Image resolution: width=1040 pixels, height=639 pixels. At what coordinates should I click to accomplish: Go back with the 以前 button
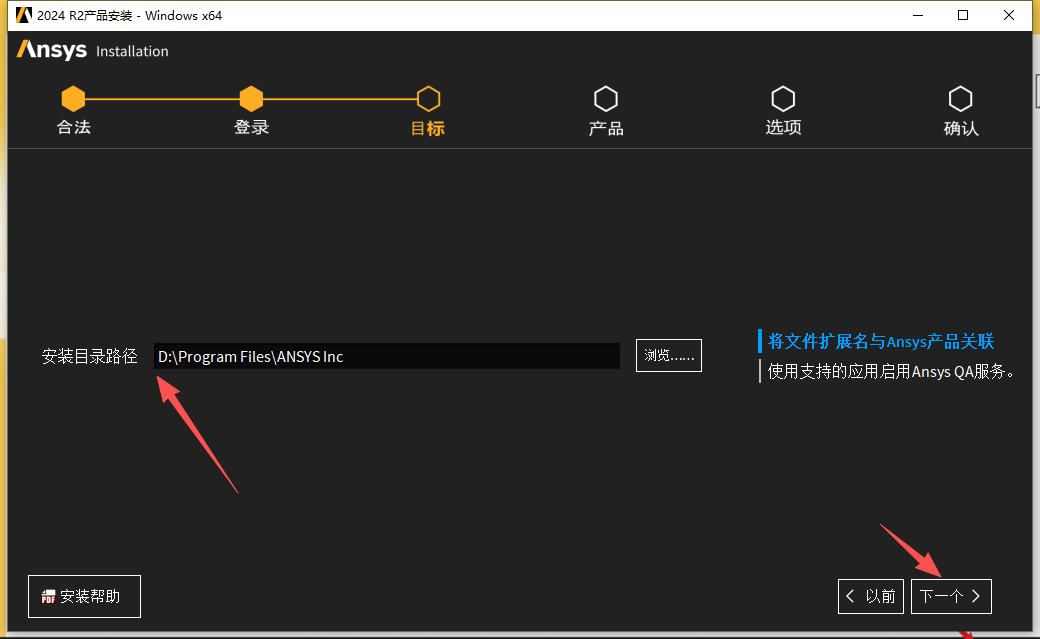pyautogui.click(x=871, y=596)
